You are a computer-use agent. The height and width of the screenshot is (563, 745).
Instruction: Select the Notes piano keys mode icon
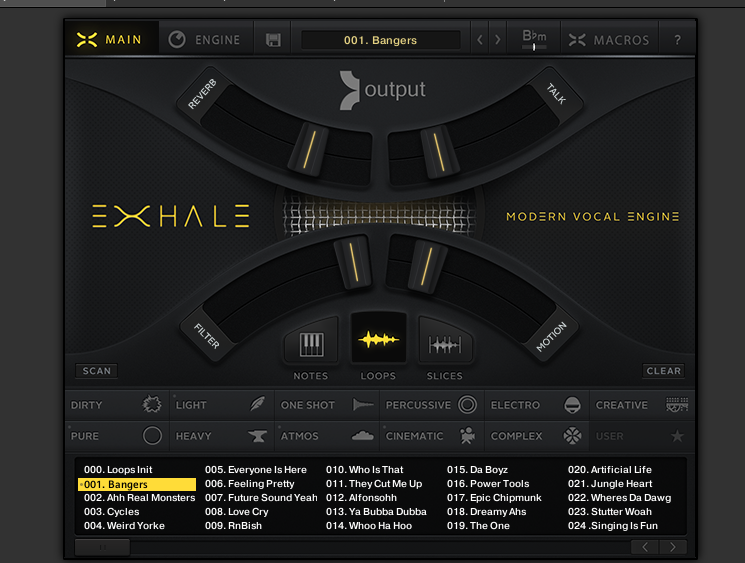tap(311, 344)
